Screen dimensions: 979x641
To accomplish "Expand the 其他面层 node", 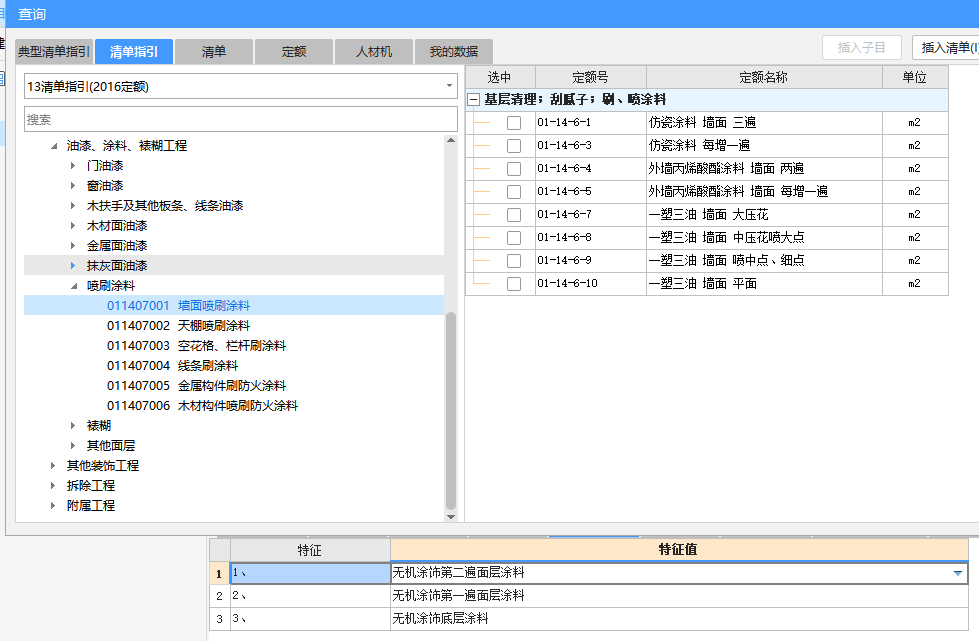I will pos(73,446).
